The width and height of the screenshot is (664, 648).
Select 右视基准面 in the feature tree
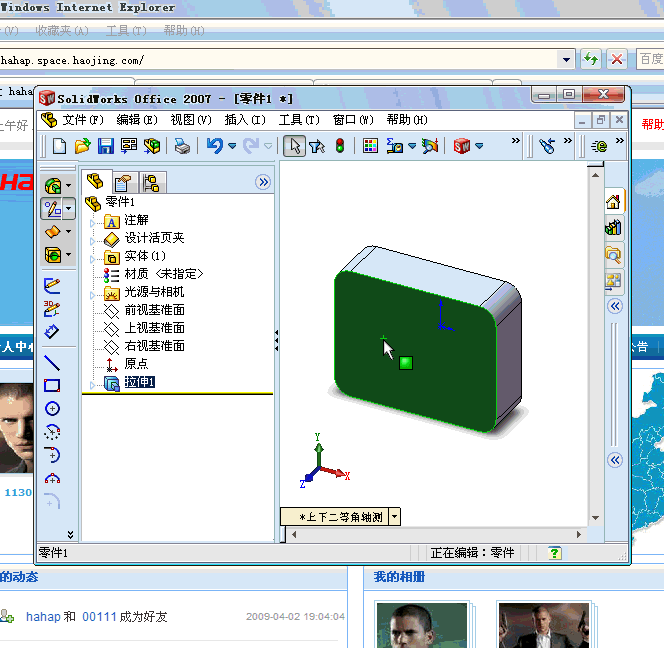(x=154, y=346)
